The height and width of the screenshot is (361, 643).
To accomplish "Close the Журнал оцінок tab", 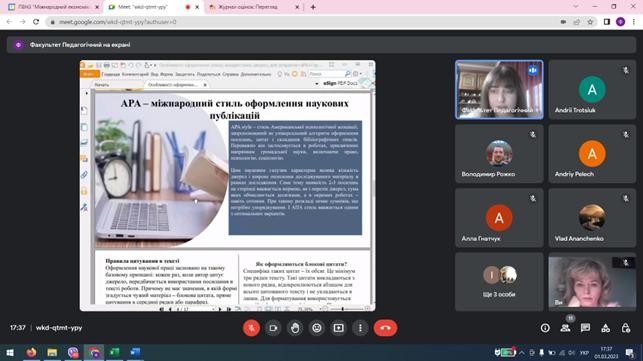I will click(297, 7).
